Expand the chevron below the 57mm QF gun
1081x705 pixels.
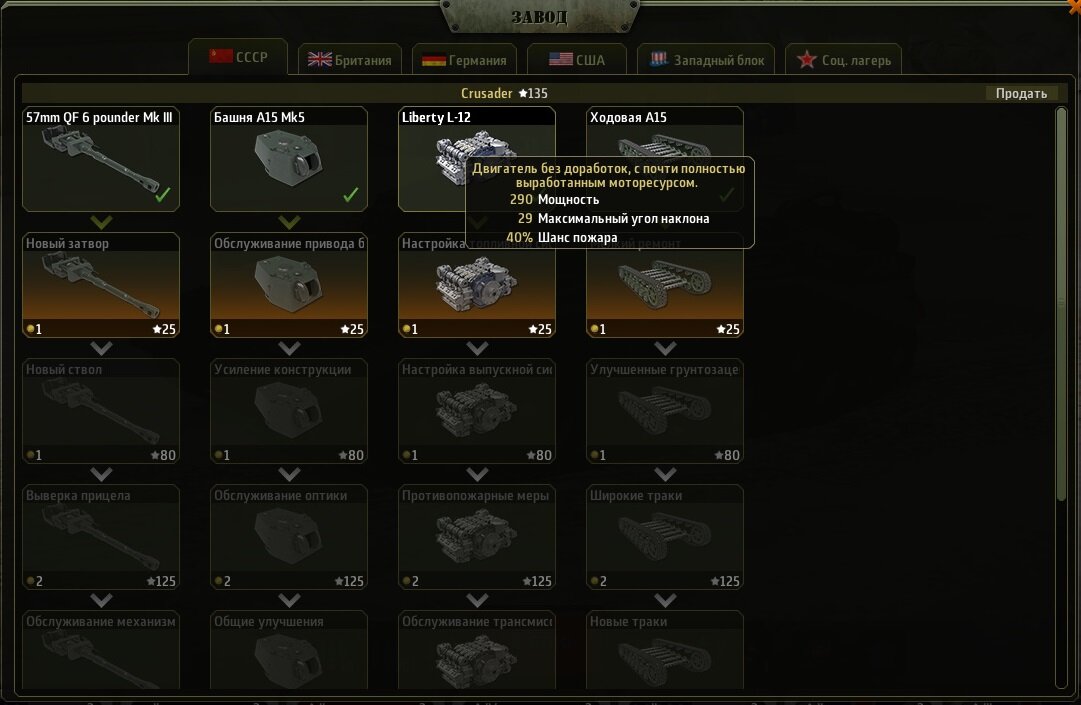(101, 222)
